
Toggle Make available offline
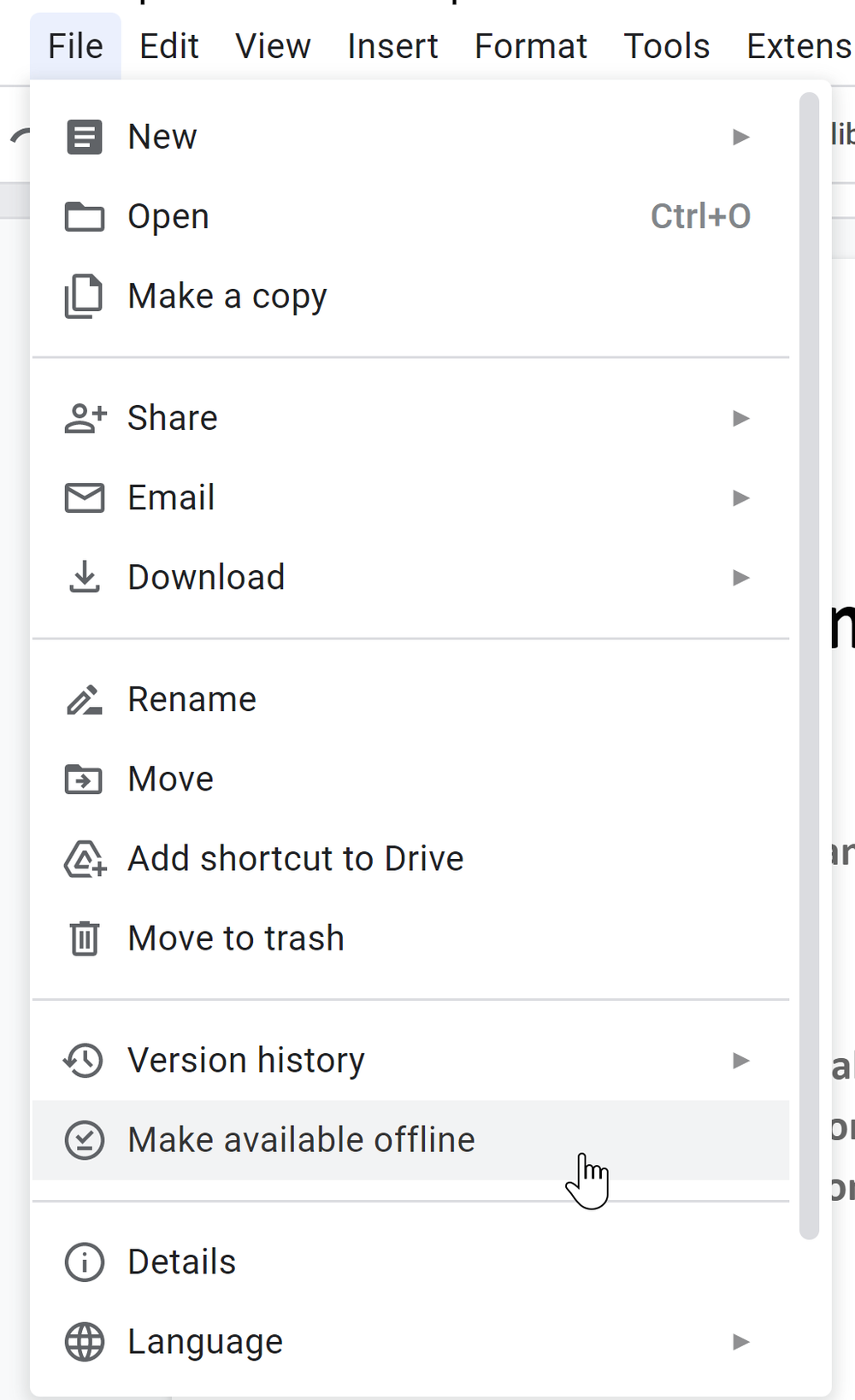pos(410,1140)
